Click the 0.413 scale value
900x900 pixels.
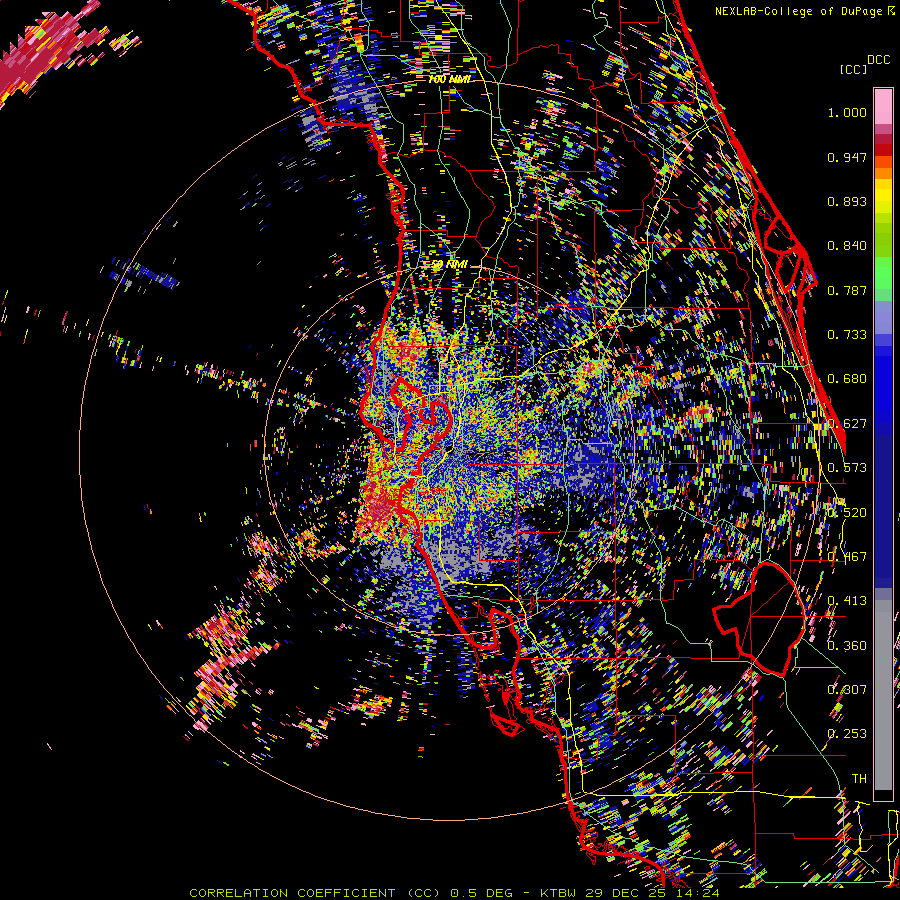(847, 601)
